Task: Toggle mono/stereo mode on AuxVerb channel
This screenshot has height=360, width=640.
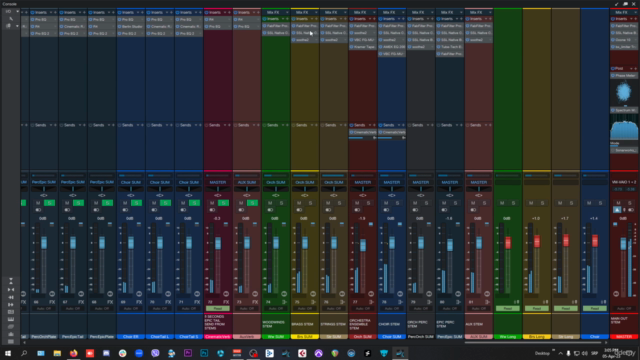Action: (241, 210)
